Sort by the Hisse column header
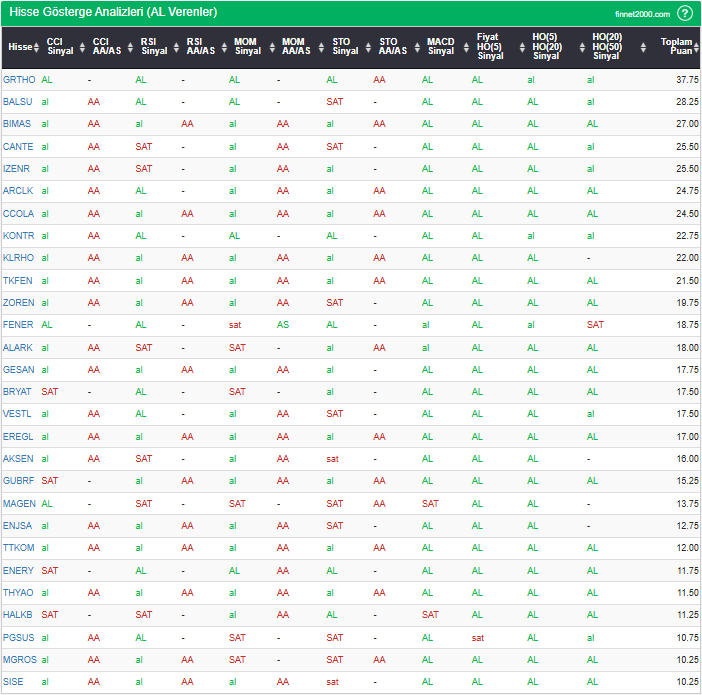 (x=18, y=47)
